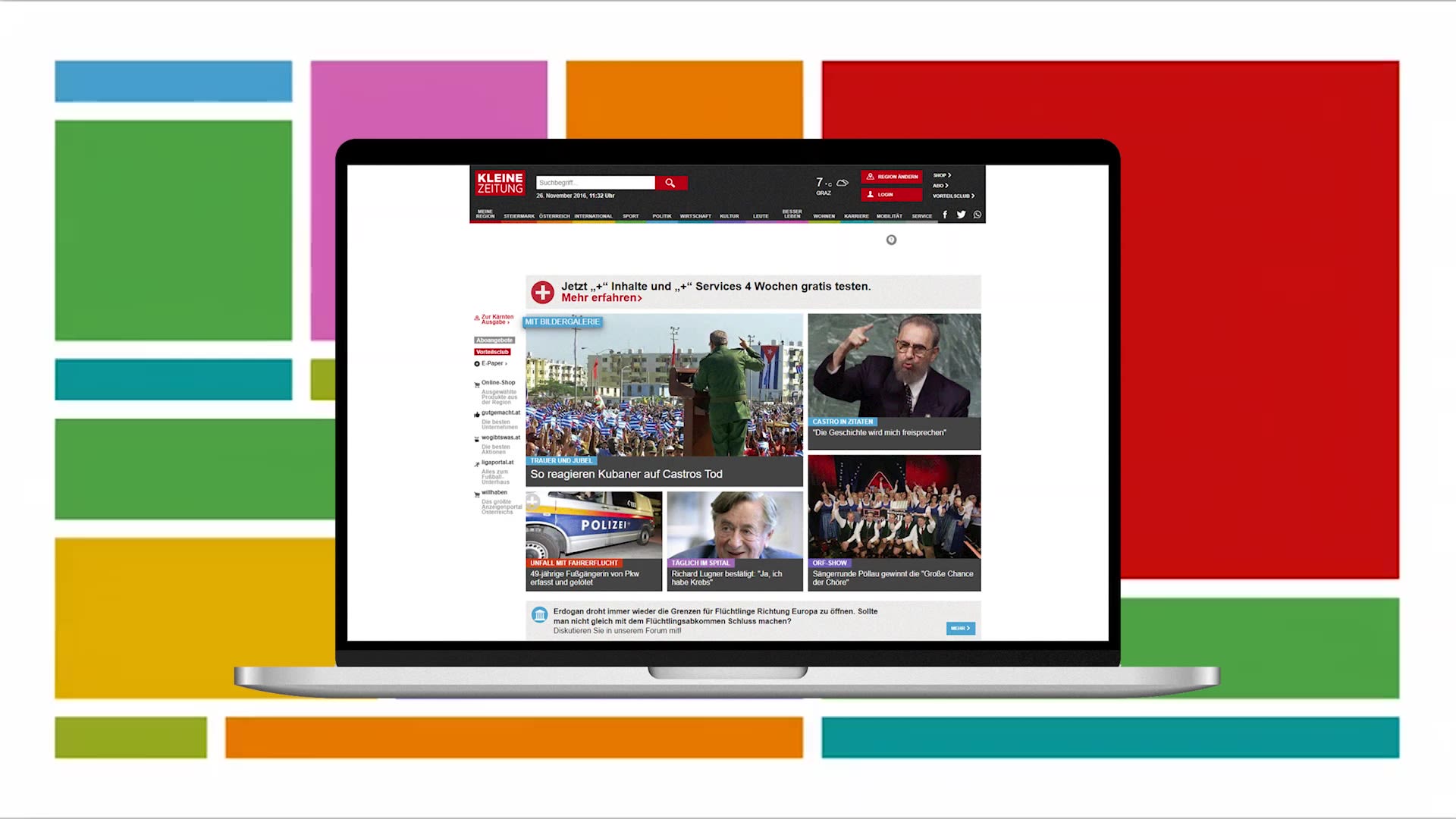Click the Mehr erfahren link
Viewport: 1456px width, 819px height.
601,298
